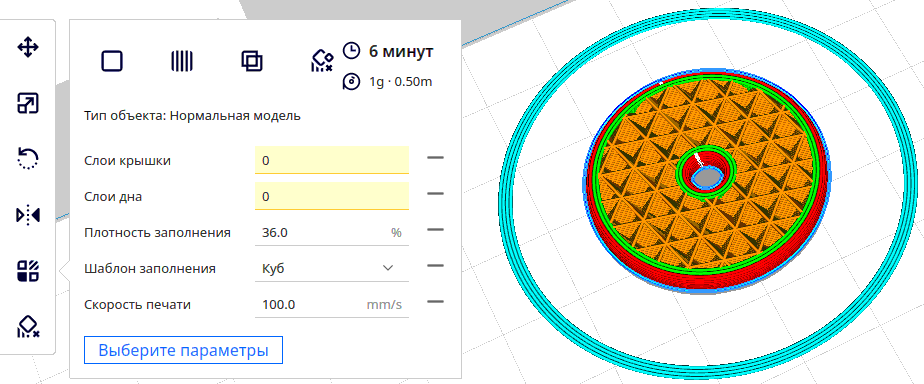Click the clock icon beside 6 минут
The image size is (924, 384).
[x=351, y=51]
